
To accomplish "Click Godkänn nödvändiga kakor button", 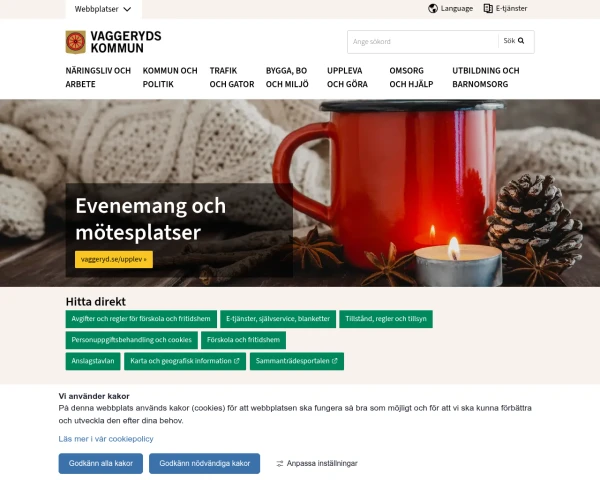I will [204, 464].
